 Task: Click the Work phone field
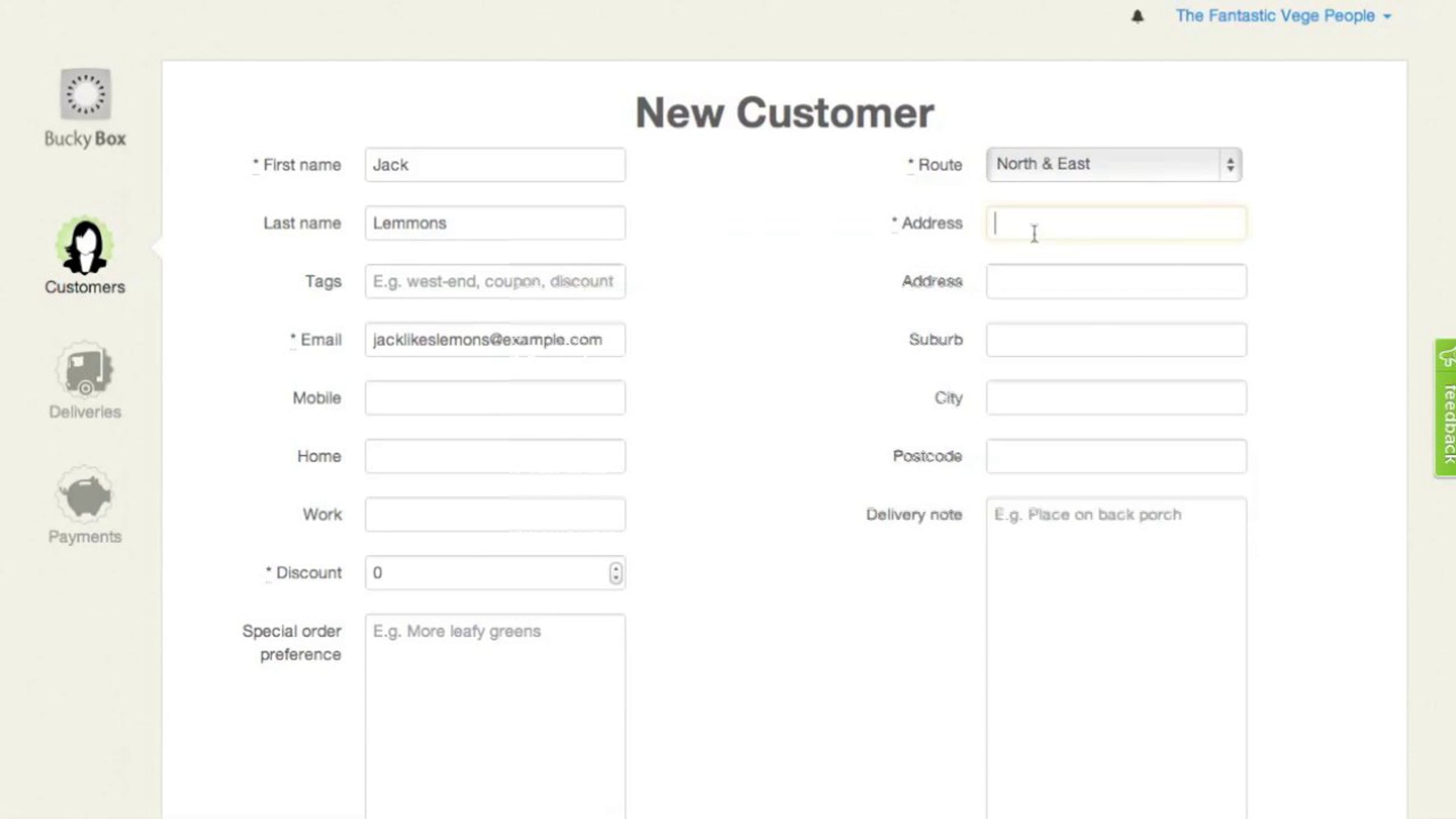[x=495, y=514]
